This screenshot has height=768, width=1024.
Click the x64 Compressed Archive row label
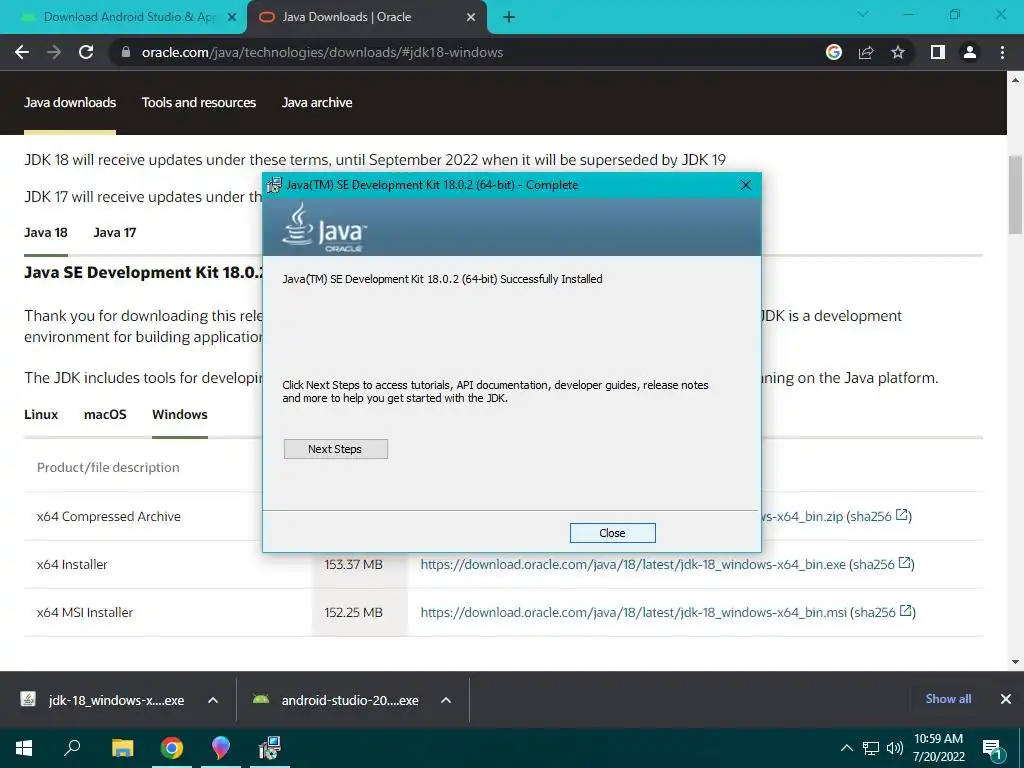coord(109,517)
